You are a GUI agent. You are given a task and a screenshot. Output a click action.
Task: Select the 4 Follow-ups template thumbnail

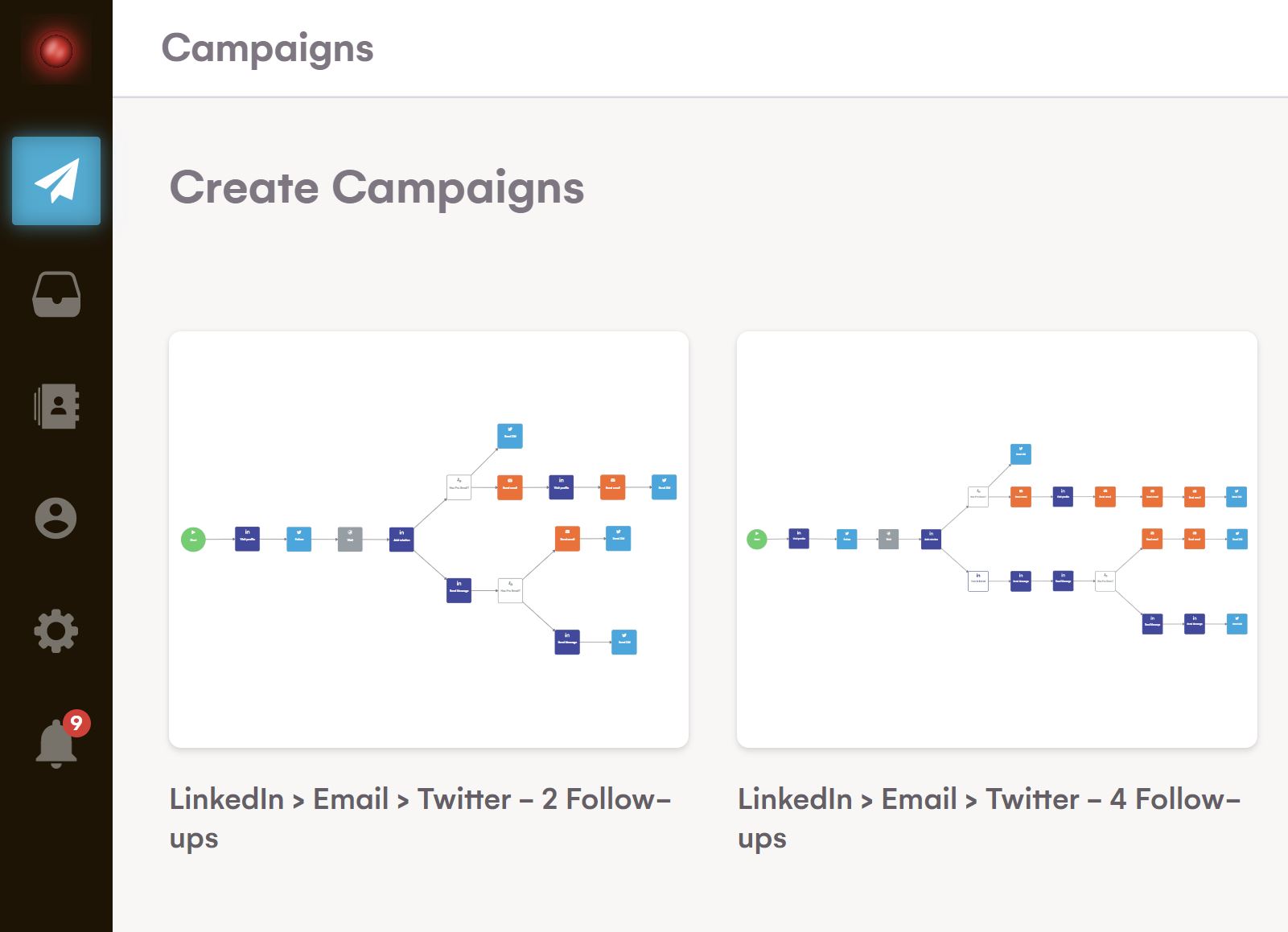point(996,539)
